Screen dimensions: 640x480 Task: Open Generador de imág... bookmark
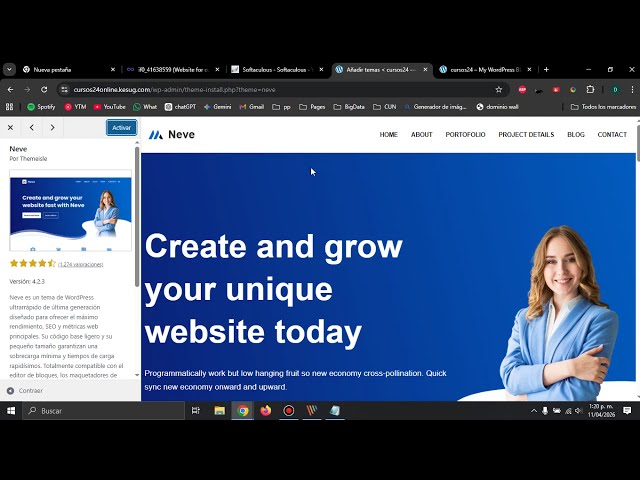[x=435, y=107]
